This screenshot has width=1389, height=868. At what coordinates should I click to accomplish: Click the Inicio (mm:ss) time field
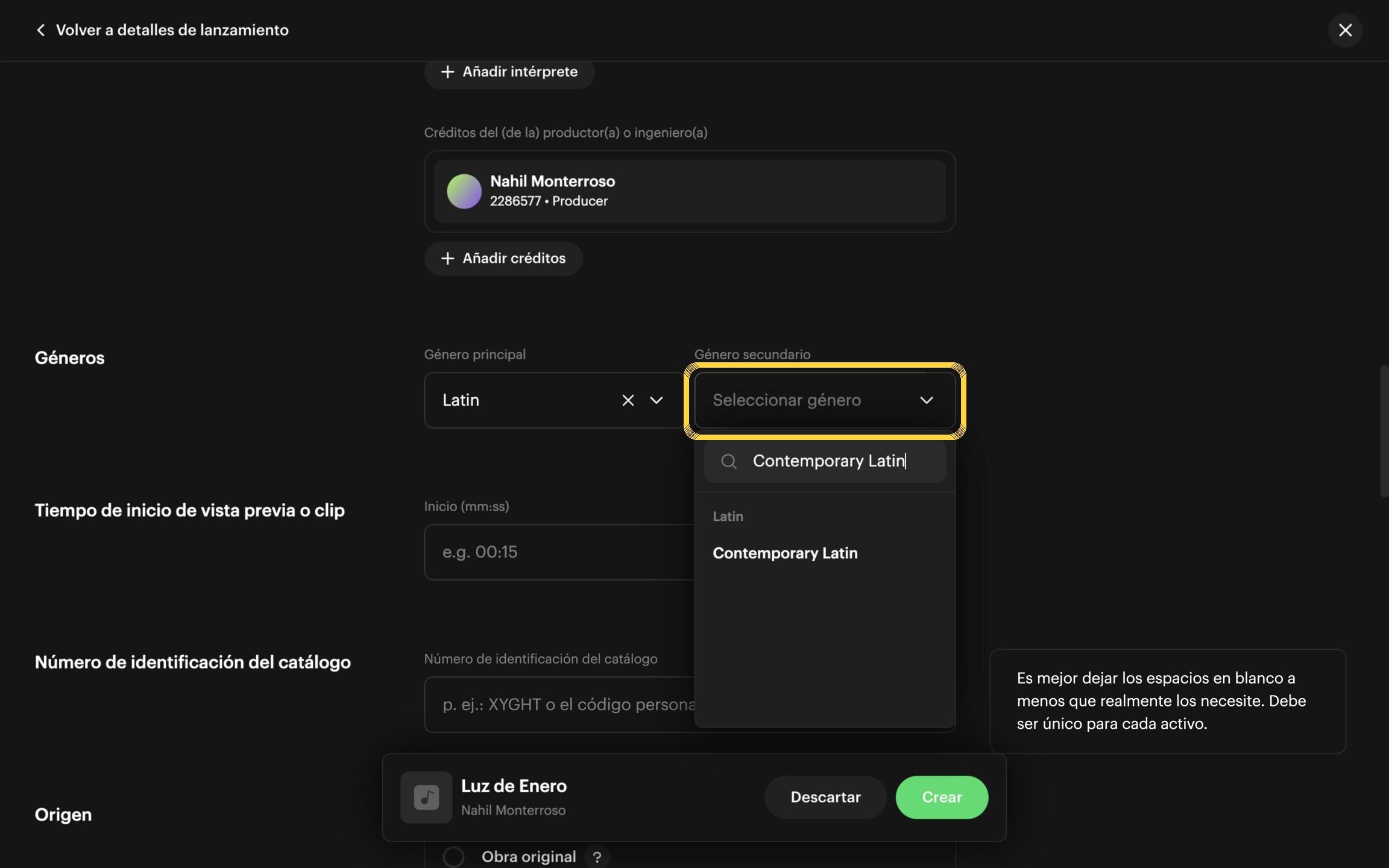point(559,552)
